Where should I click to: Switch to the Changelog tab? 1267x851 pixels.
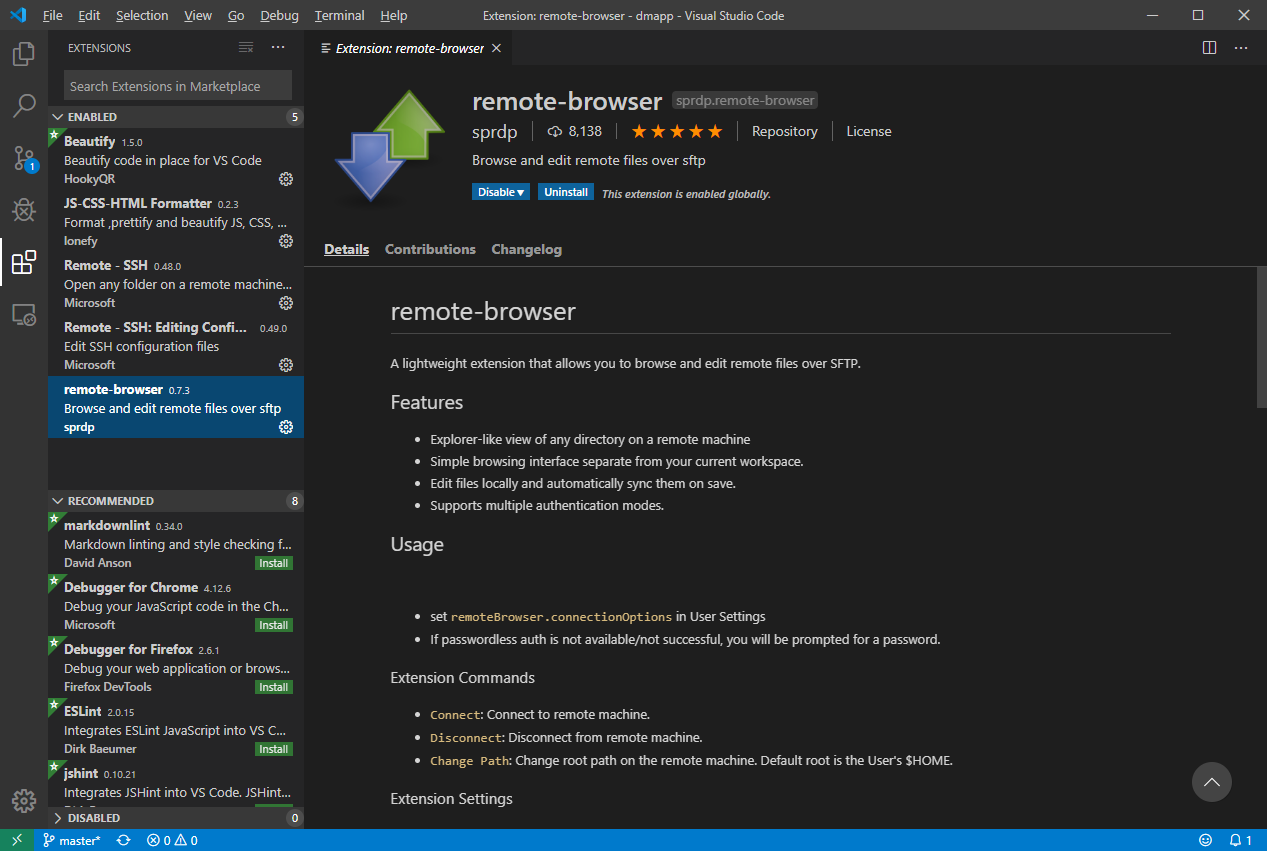pyautogui.click(x=527, y=249)
